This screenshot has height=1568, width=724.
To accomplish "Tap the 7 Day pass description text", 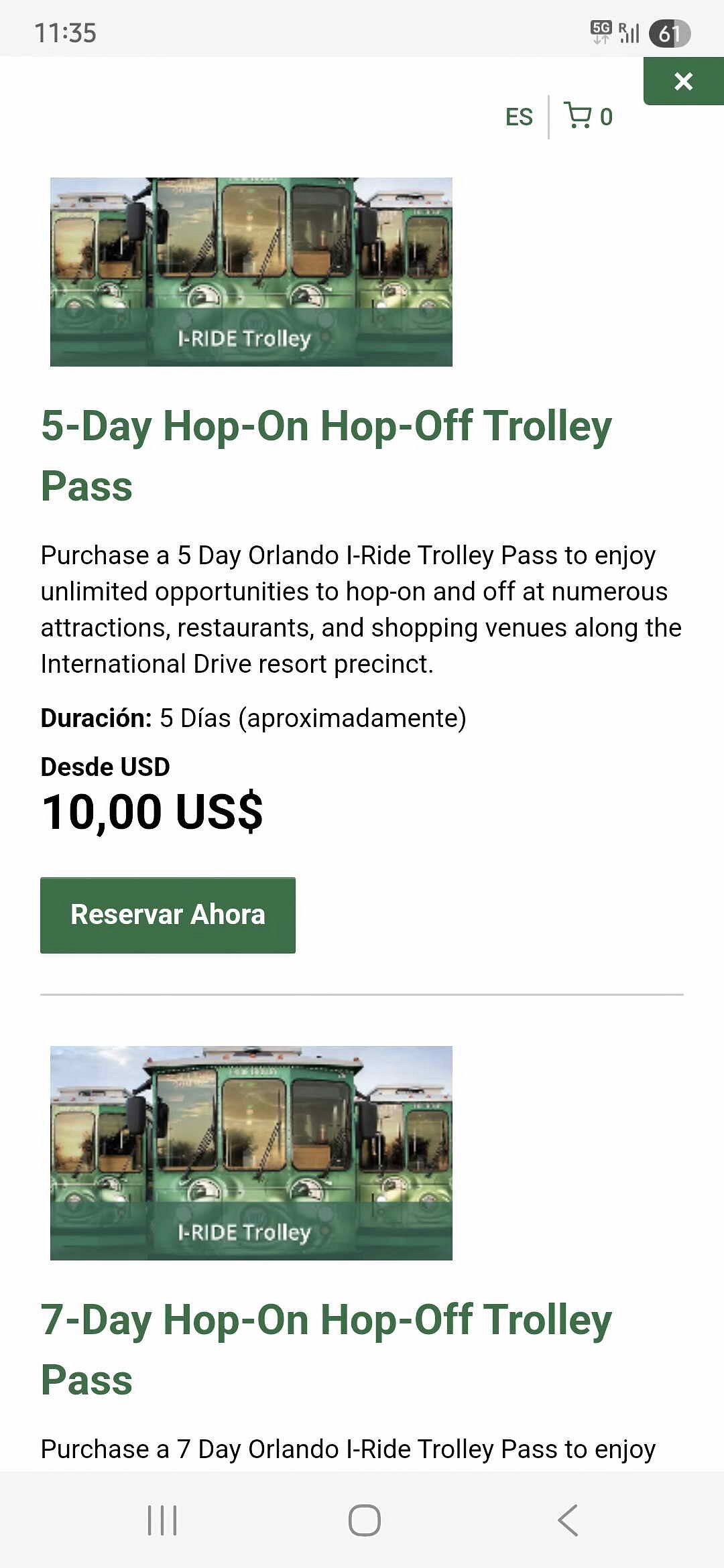I will click(x=348, y=1449).
